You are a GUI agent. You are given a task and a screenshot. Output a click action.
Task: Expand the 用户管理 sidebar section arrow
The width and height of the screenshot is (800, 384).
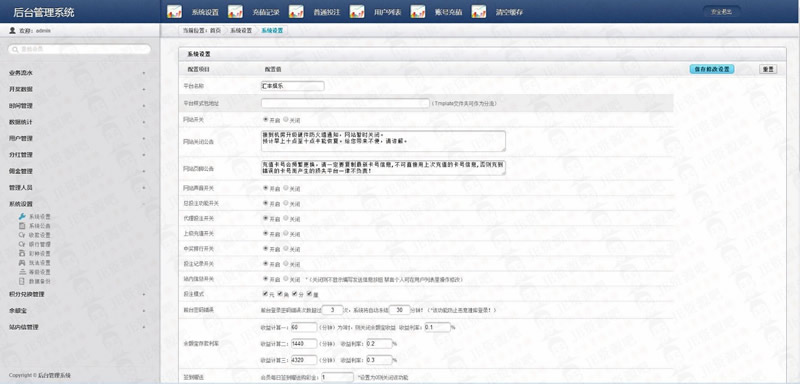click(x=143, y=138)
